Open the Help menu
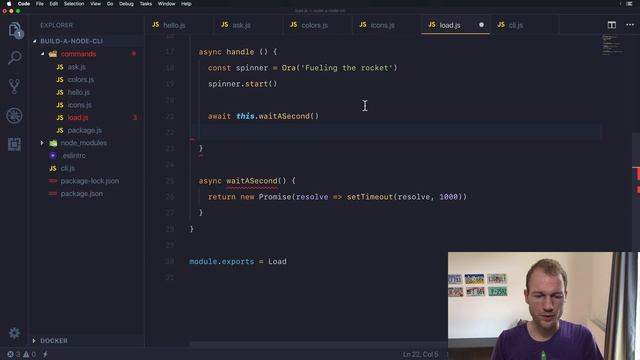The width and height of the screenshot is (640, 360). (x=186, y=4)
